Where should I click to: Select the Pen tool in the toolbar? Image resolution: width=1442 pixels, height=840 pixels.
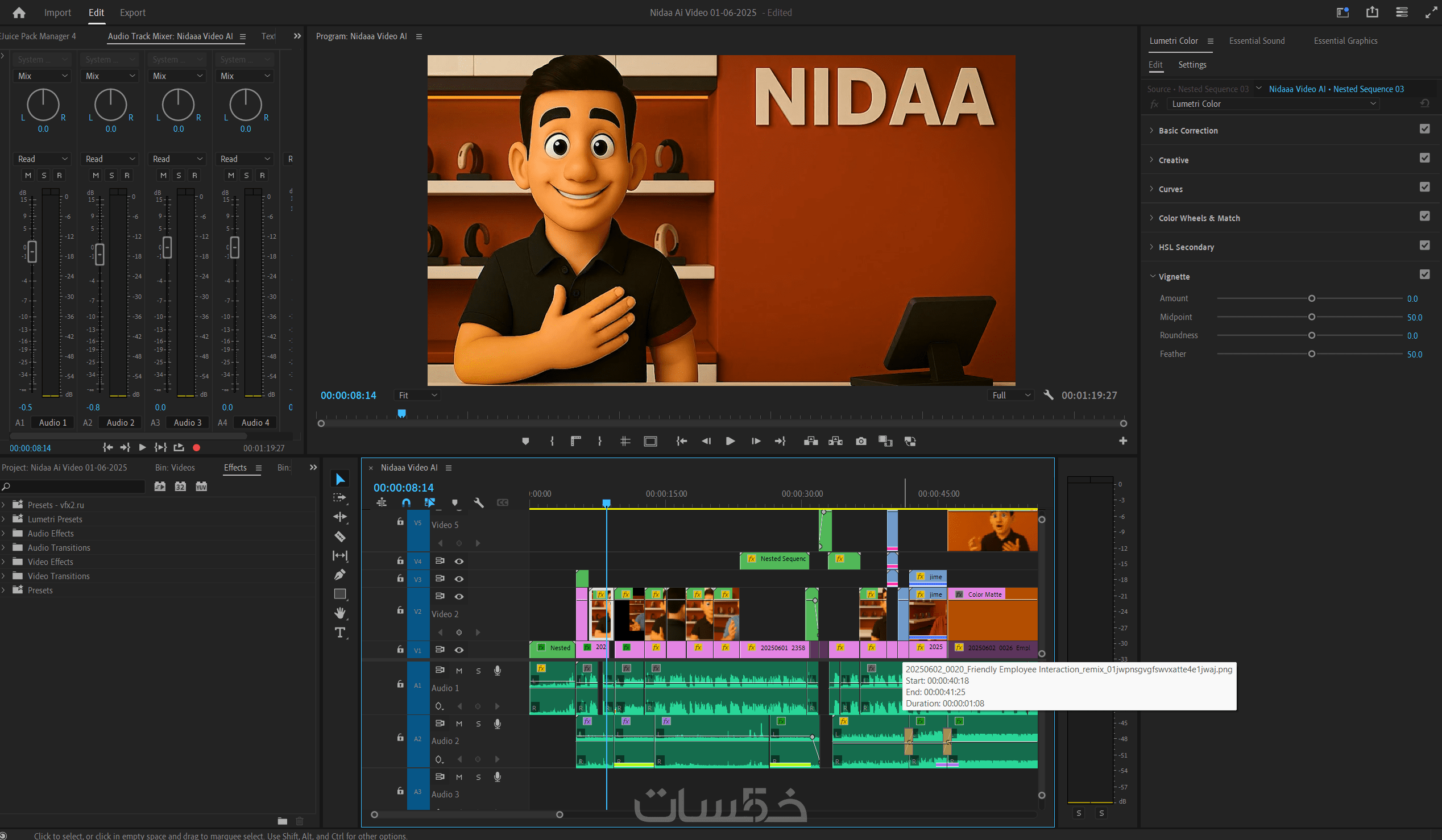pos(340,575)
